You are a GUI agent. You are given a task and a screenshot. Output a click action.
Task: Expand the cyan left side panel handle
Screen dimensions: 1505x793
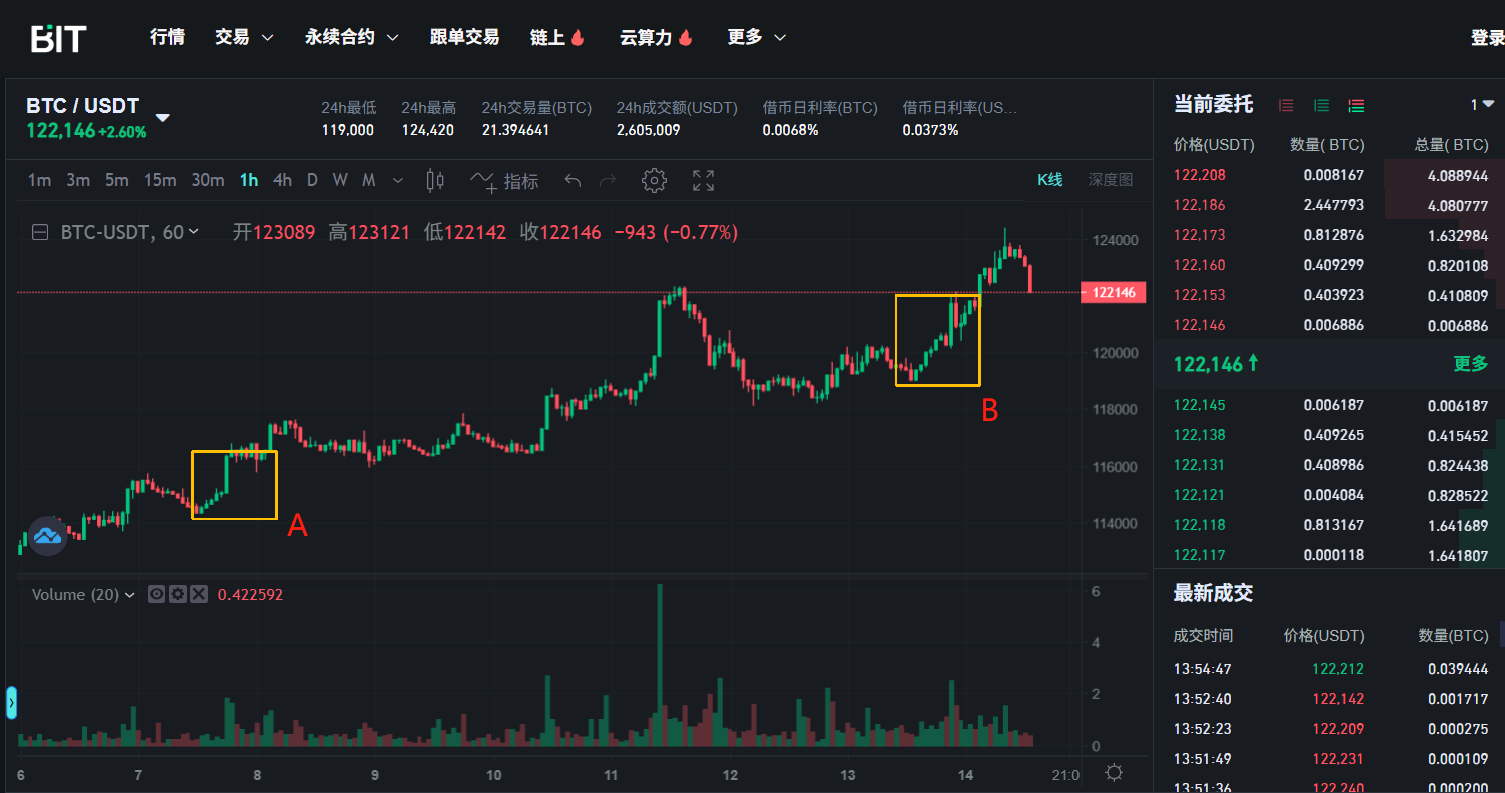(x=11, y=703)
